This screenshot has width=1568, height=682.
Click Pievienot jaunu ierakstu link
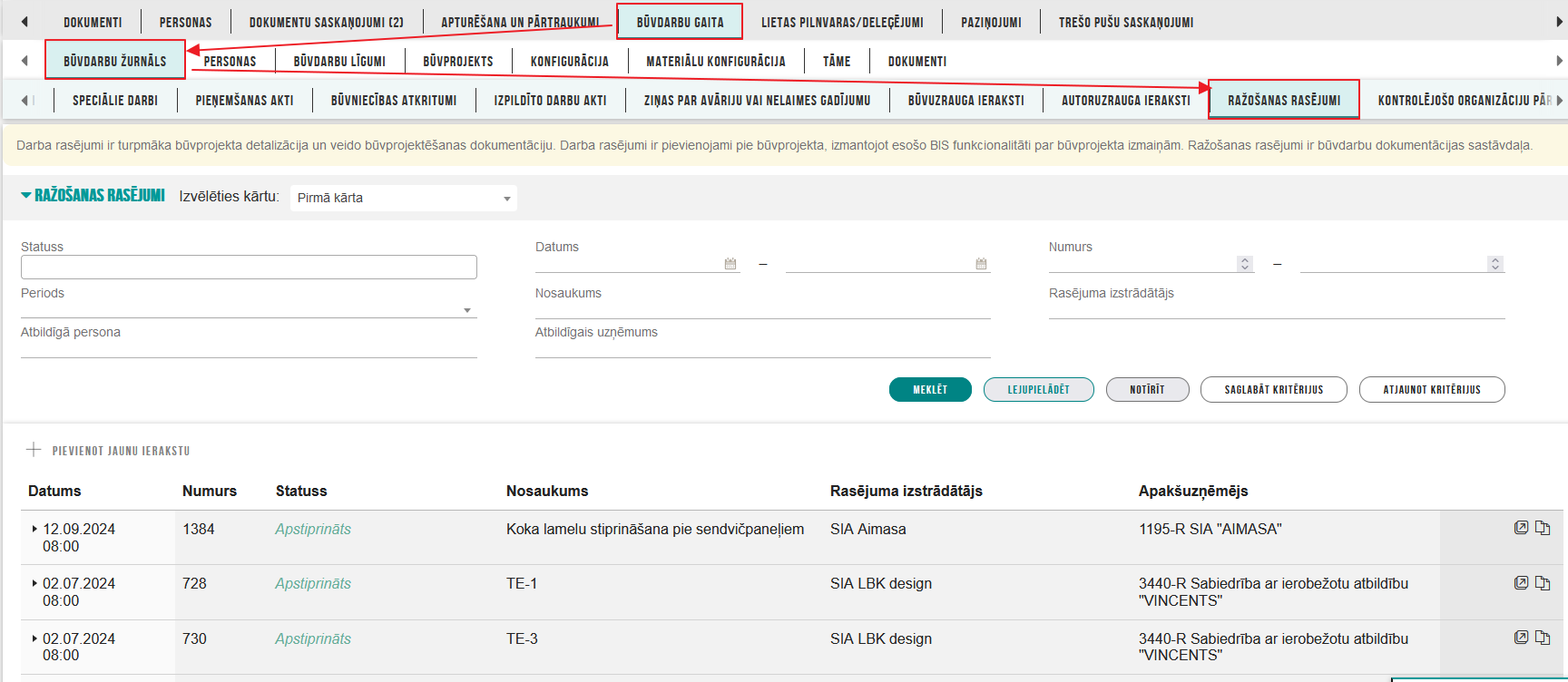coord(121,450)
